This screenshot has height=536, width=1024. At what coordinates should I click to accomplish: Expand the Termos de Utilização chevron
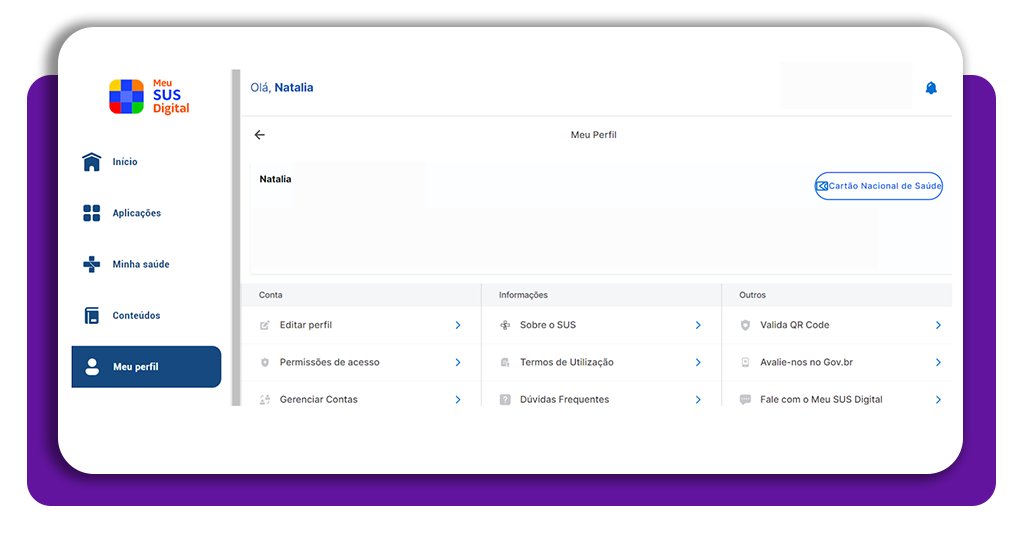pos(698,362)
